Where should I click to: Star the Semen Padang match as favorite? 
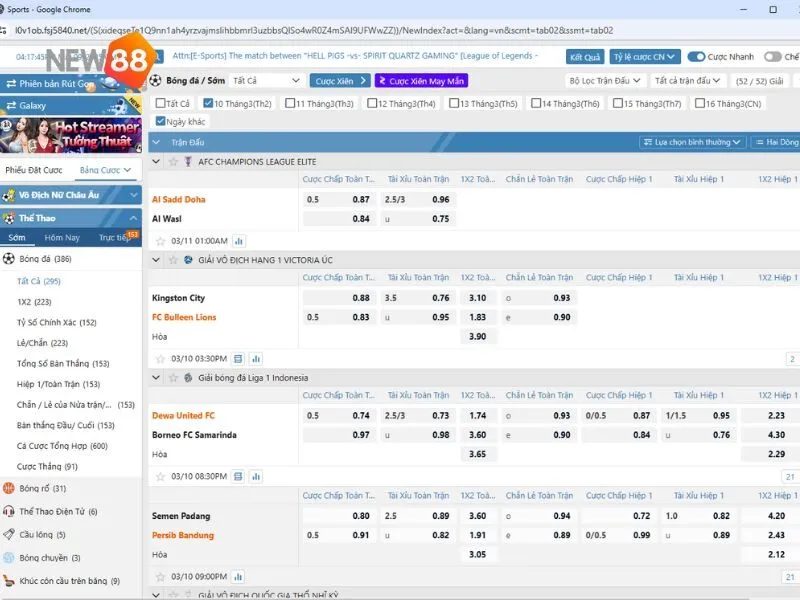coord(160,576)
